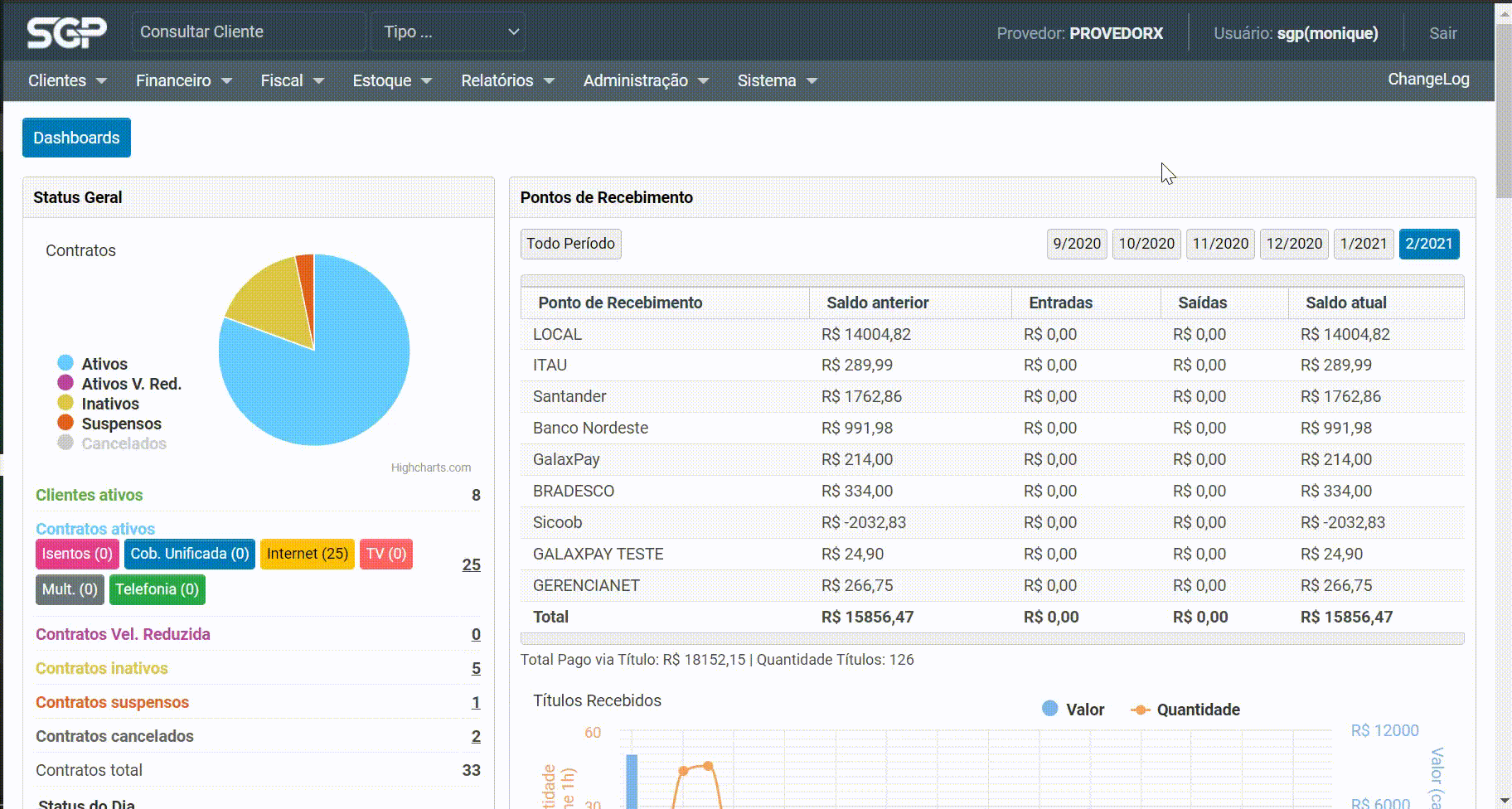Open the Contratos cancelados count 2
Image resolution: width=1512 pixels, height=809 pixels.
(476, 736)
